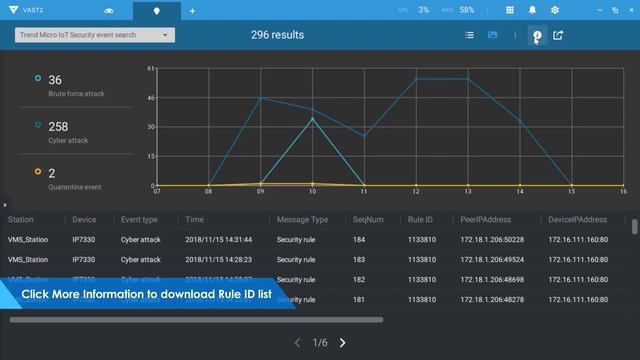Click the export results icon

tap(558, 35)
